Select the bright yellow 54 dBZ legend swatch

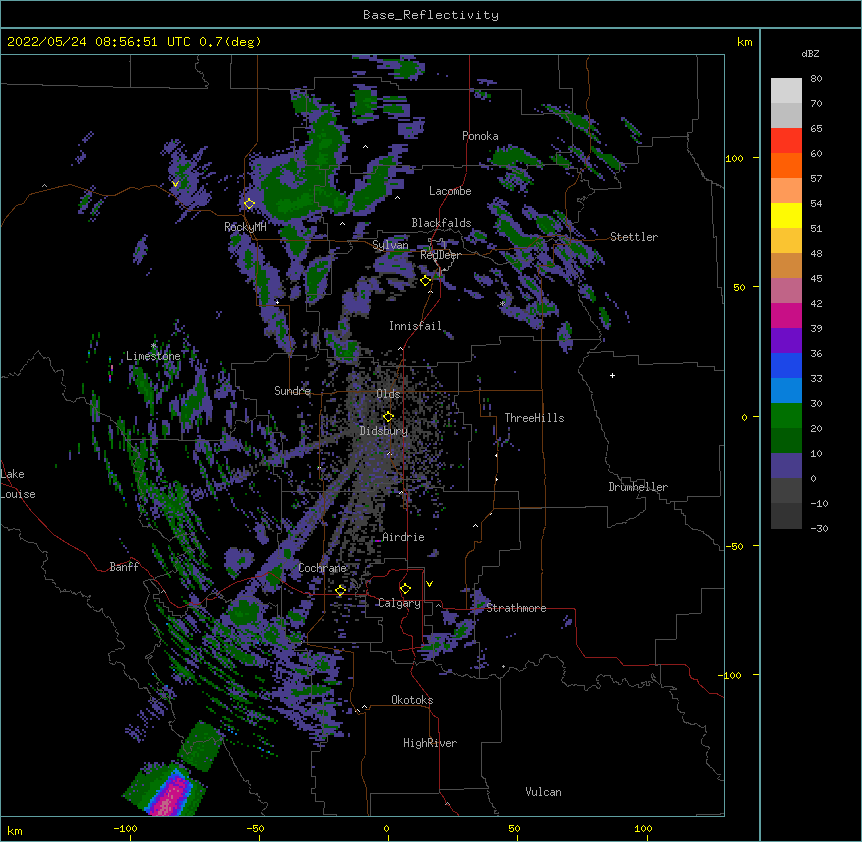(x=786, y=215)
